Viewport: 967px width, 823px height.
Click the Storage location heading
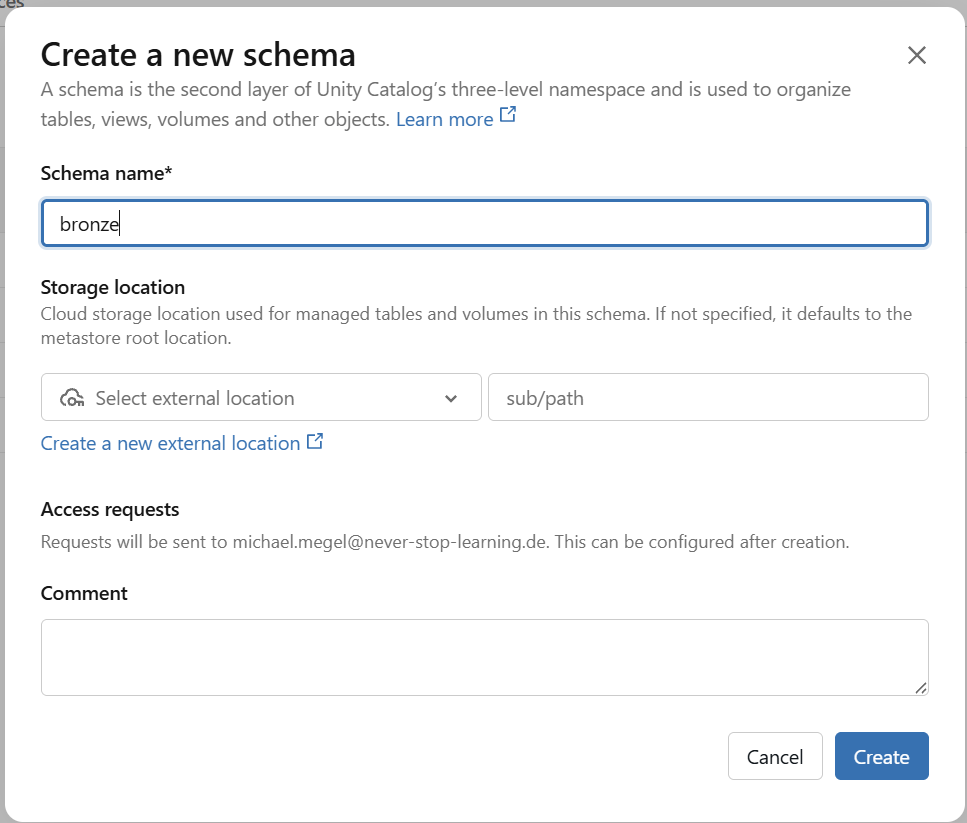[113, 287]
